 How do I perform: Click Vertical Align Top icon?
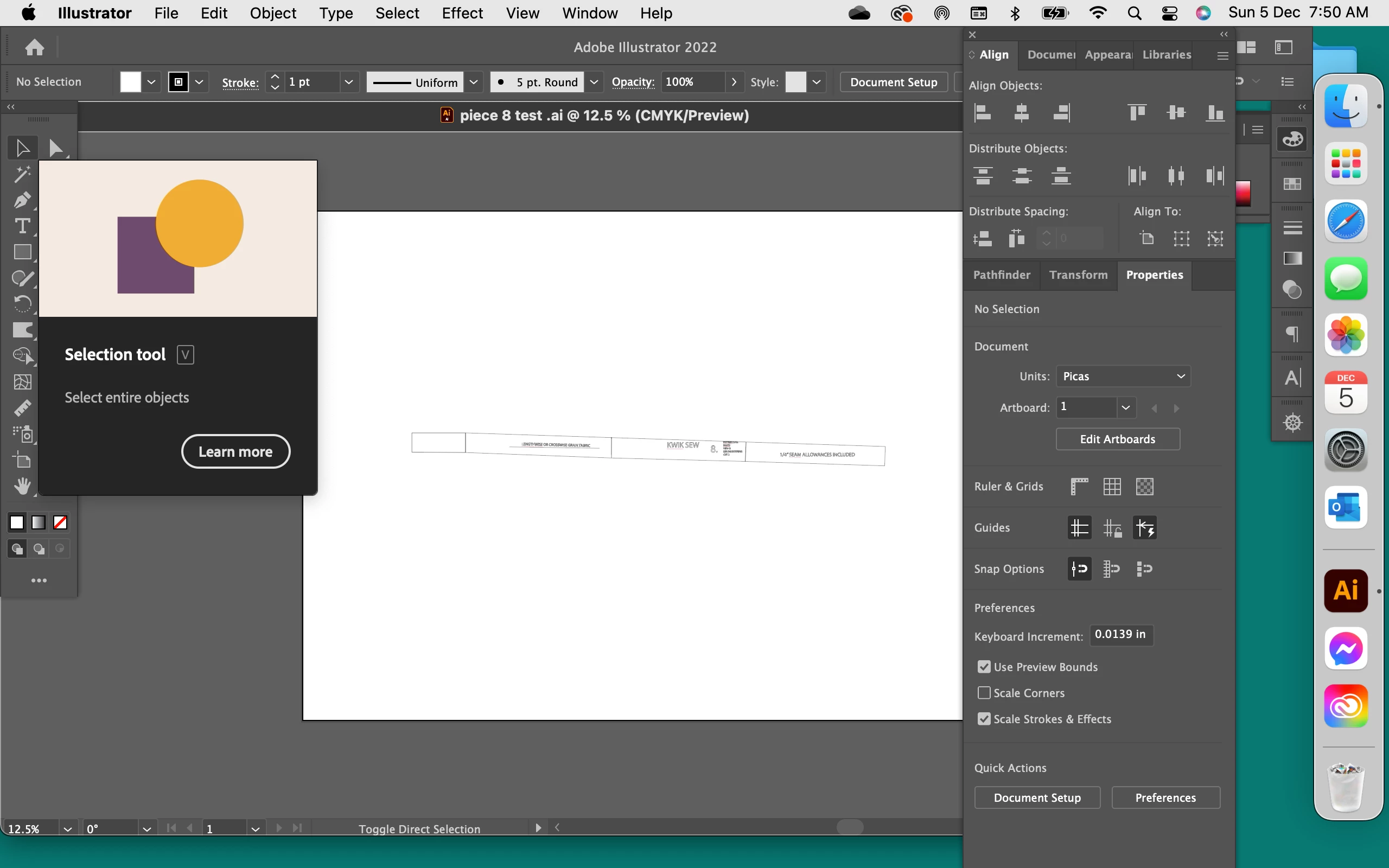pos(1137,112)
